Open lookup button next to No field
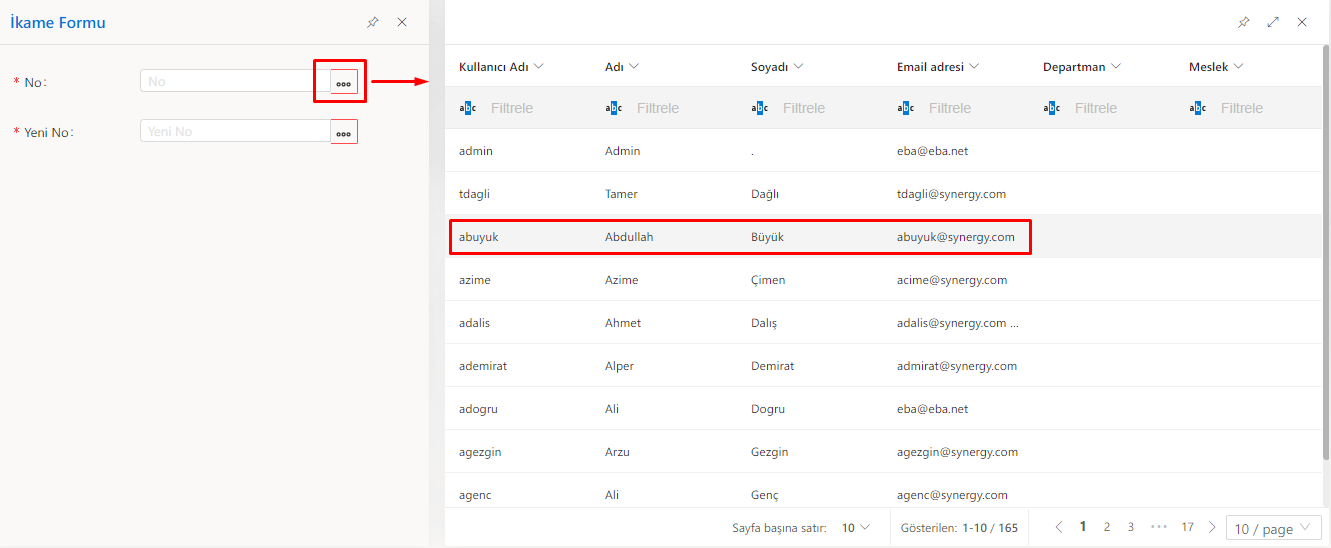The image size is (1331, 548). [343, 82]
